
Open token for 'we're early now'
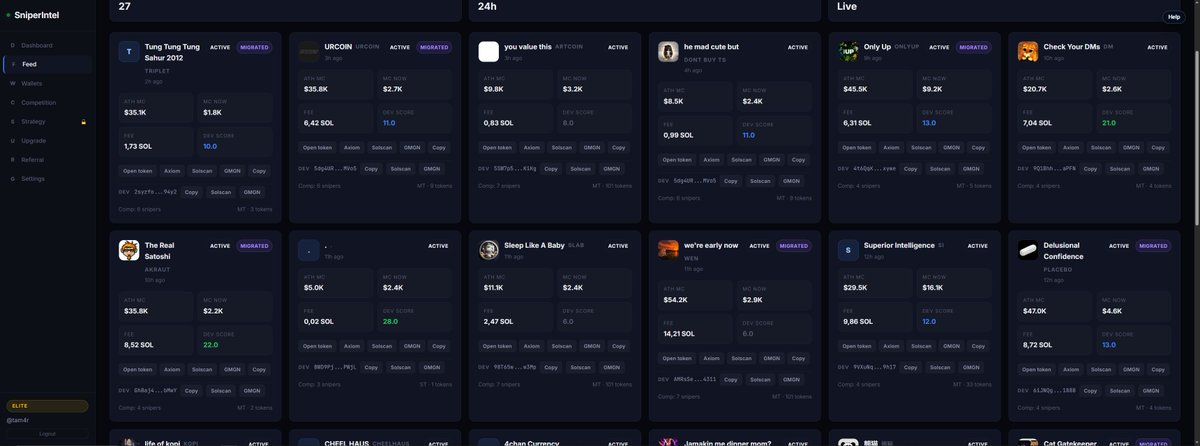point(678,358)
